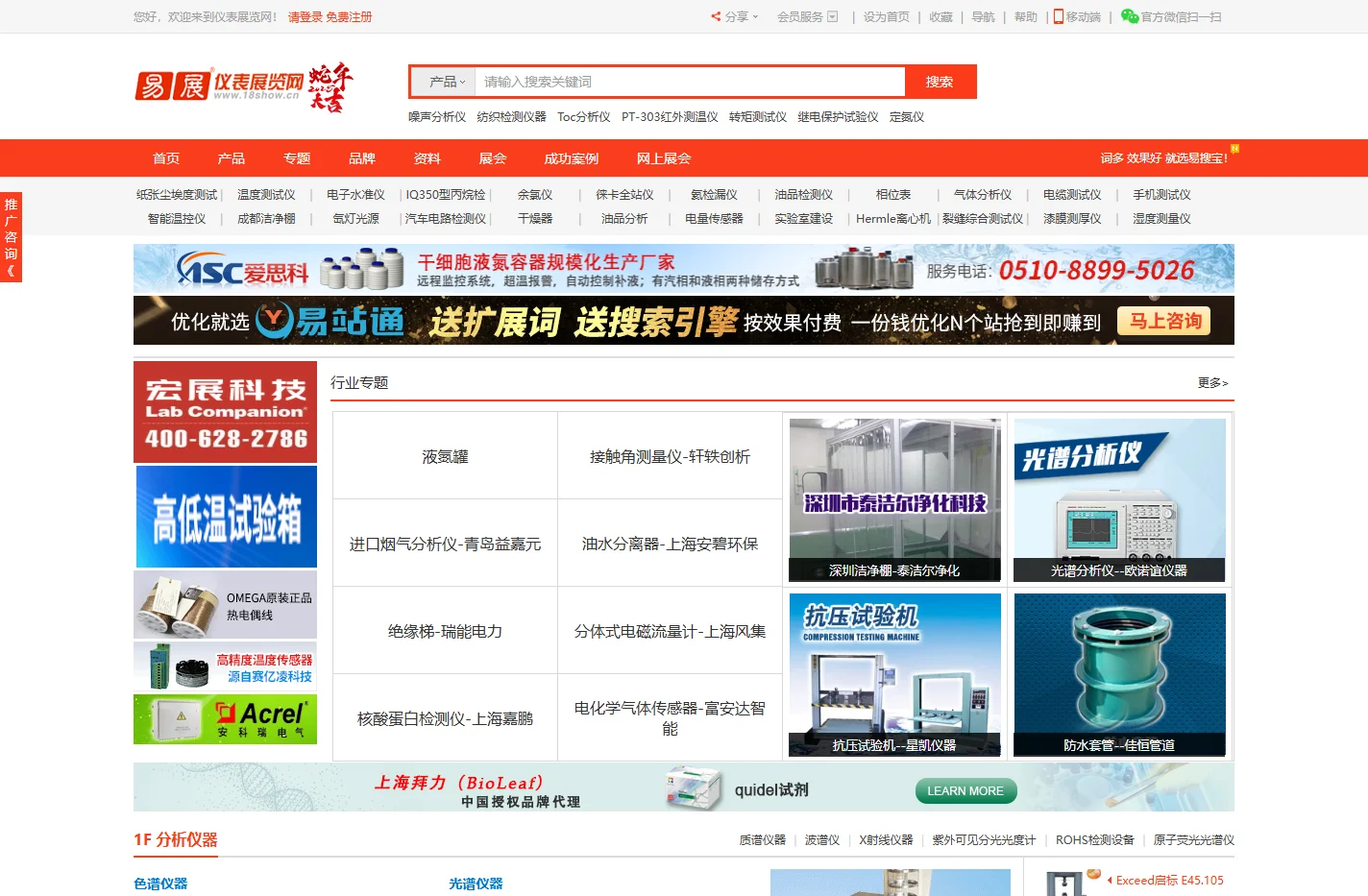Click 原子荧光光谱仪 link
Image resolution: width=1368 pixels, height=896 pixels.
coord(1193,839)
